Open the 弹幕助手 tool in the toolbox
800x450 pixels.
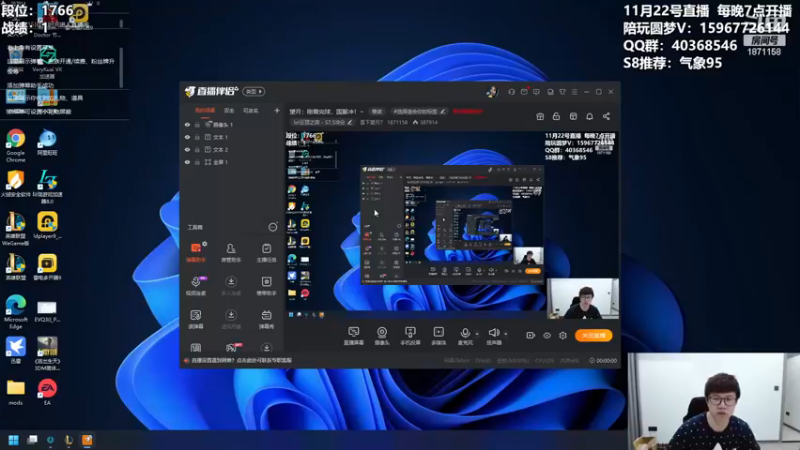click(195, 253)
